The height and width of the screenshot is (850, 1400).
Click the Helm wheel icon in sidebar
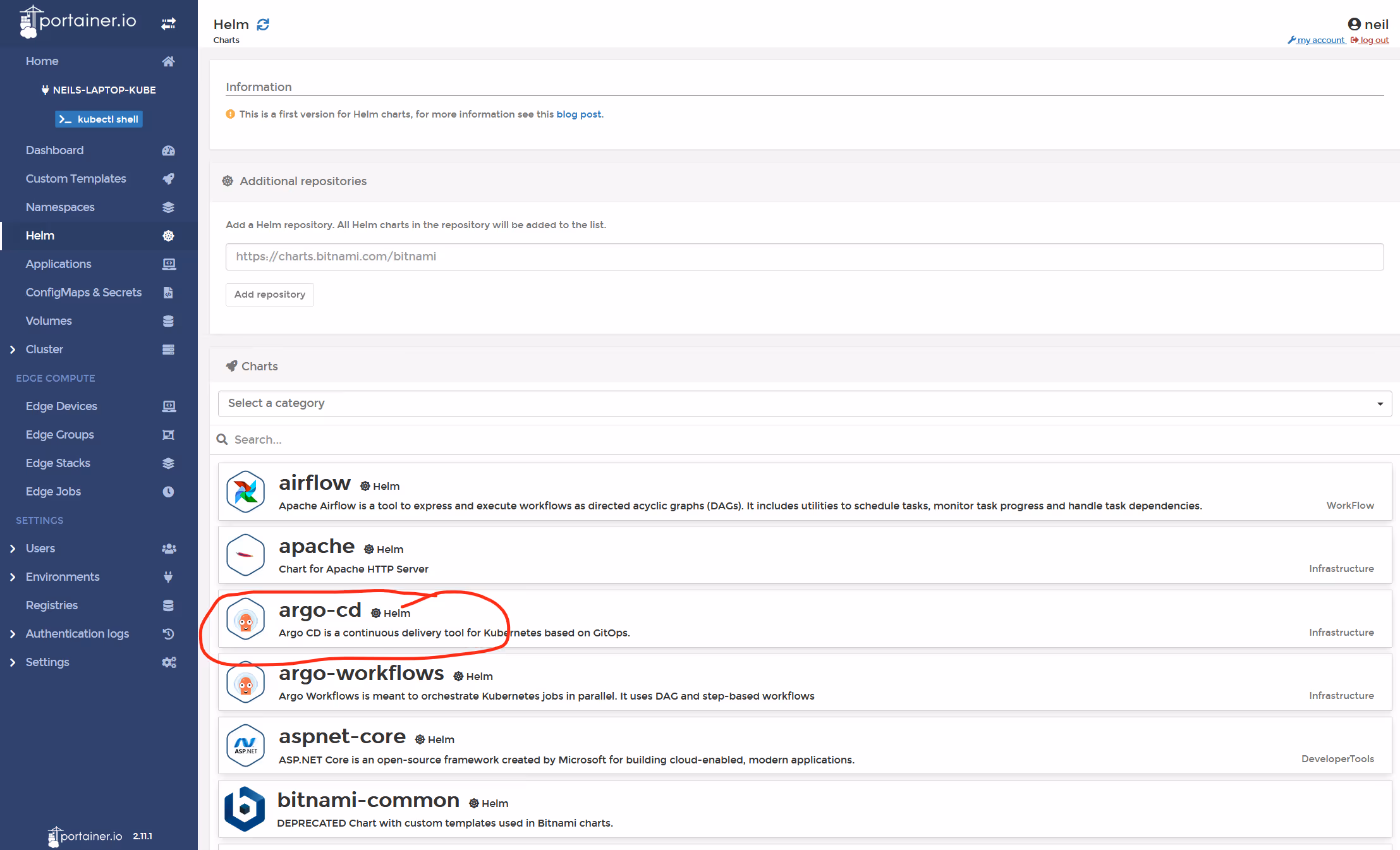168,236
